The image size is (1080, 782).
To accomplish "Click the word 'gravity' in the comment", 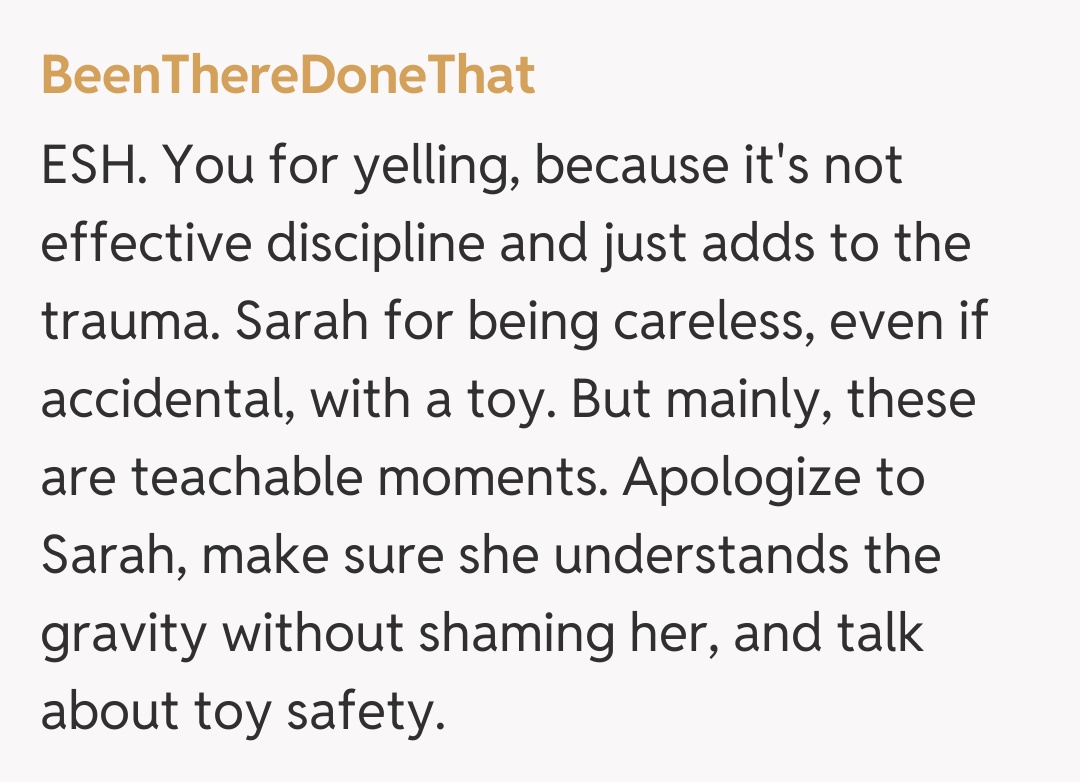I will pos(122,634).
